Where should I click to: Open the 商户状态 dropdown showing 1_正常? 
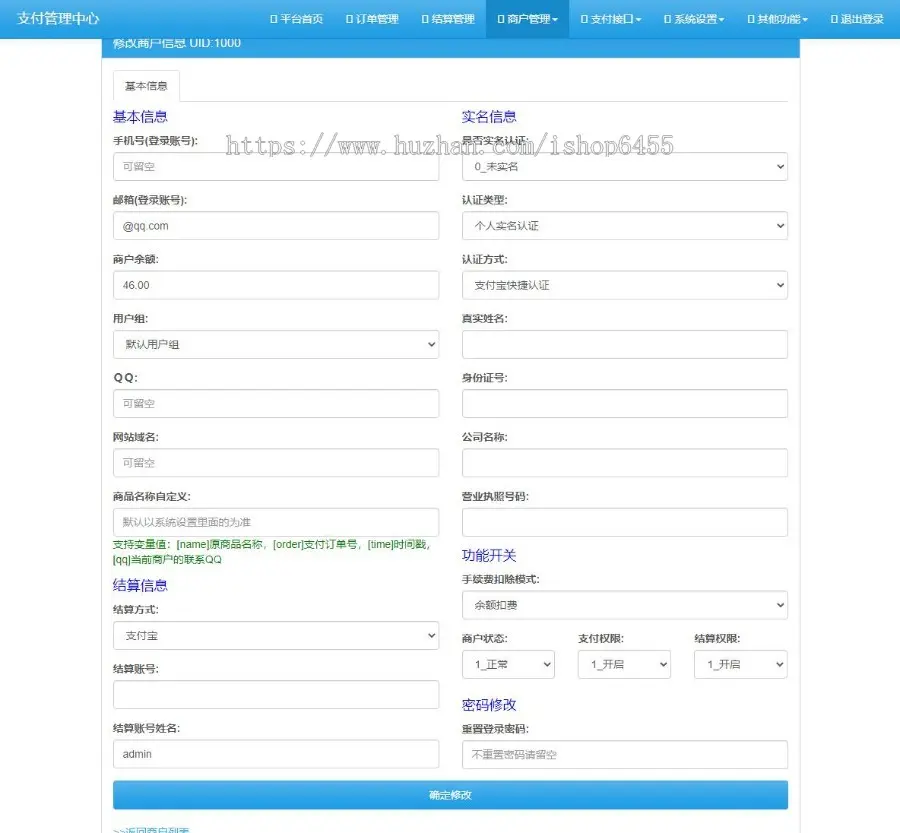(509, 664)
